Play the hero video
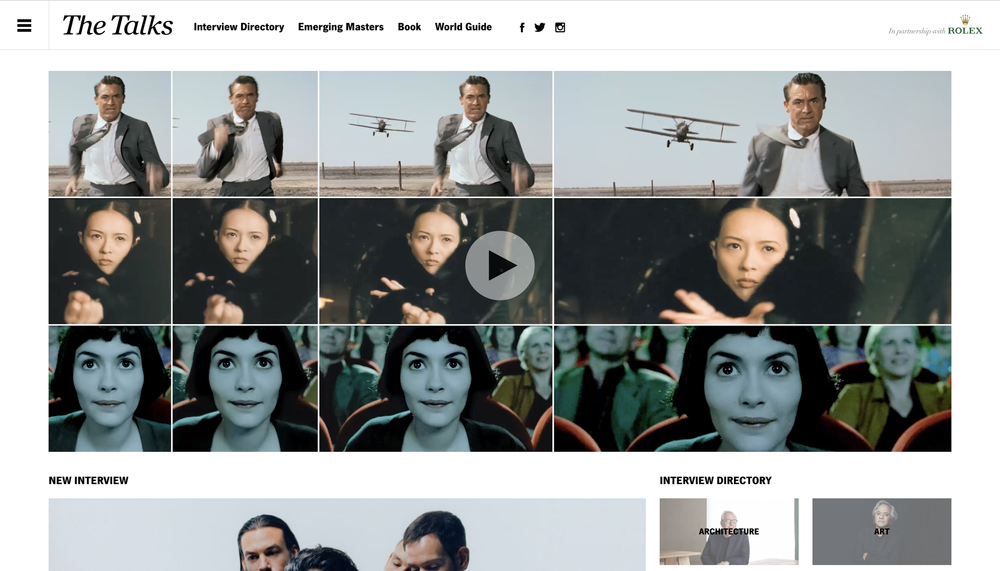This screenshot has height=571, width=1000. coord(499,265)
